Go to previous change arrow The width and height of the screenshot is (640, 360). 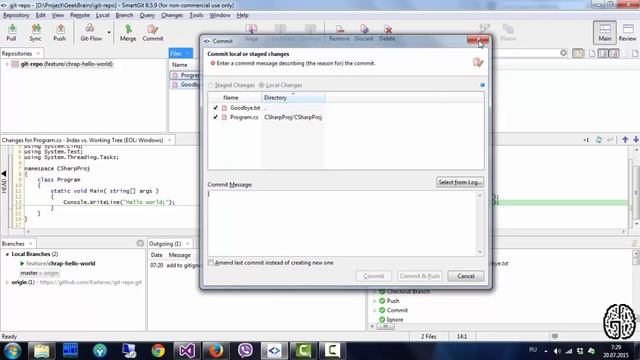625,140
